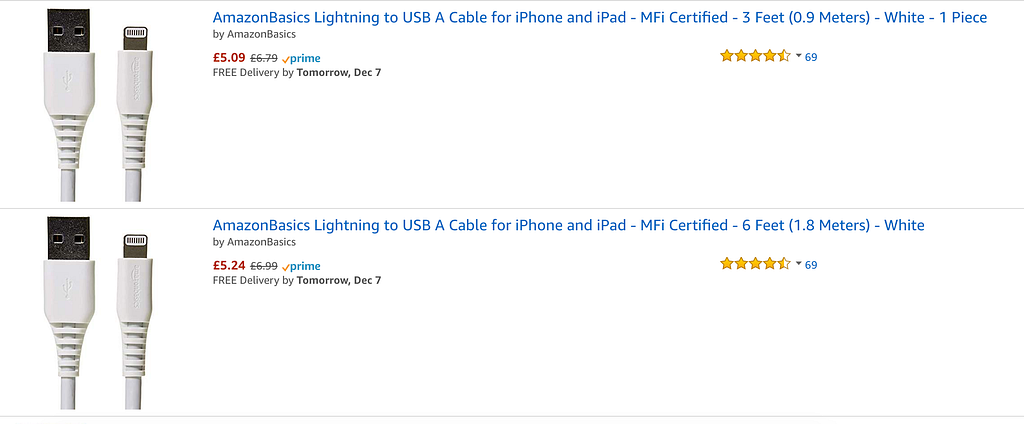The height and width of the screenshot is (424, 1024).
Task: Click the star rating of the 6 Feet cable
Action: click(x=755, y=264)
